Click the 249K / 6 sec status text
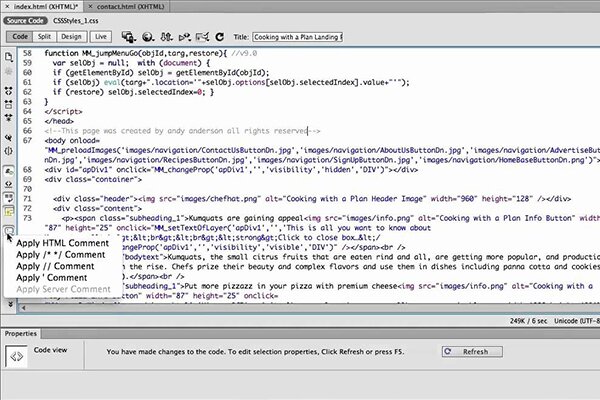 (528, 321)
